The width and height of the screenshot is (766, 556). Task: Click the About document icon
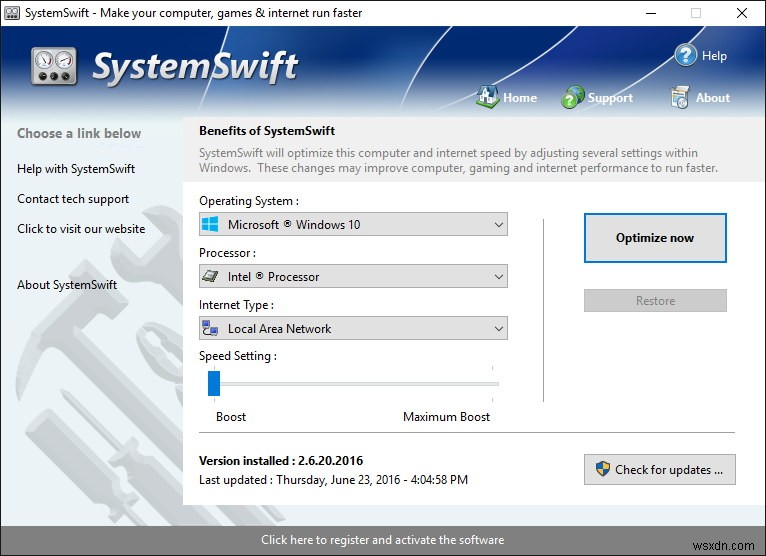680,97
